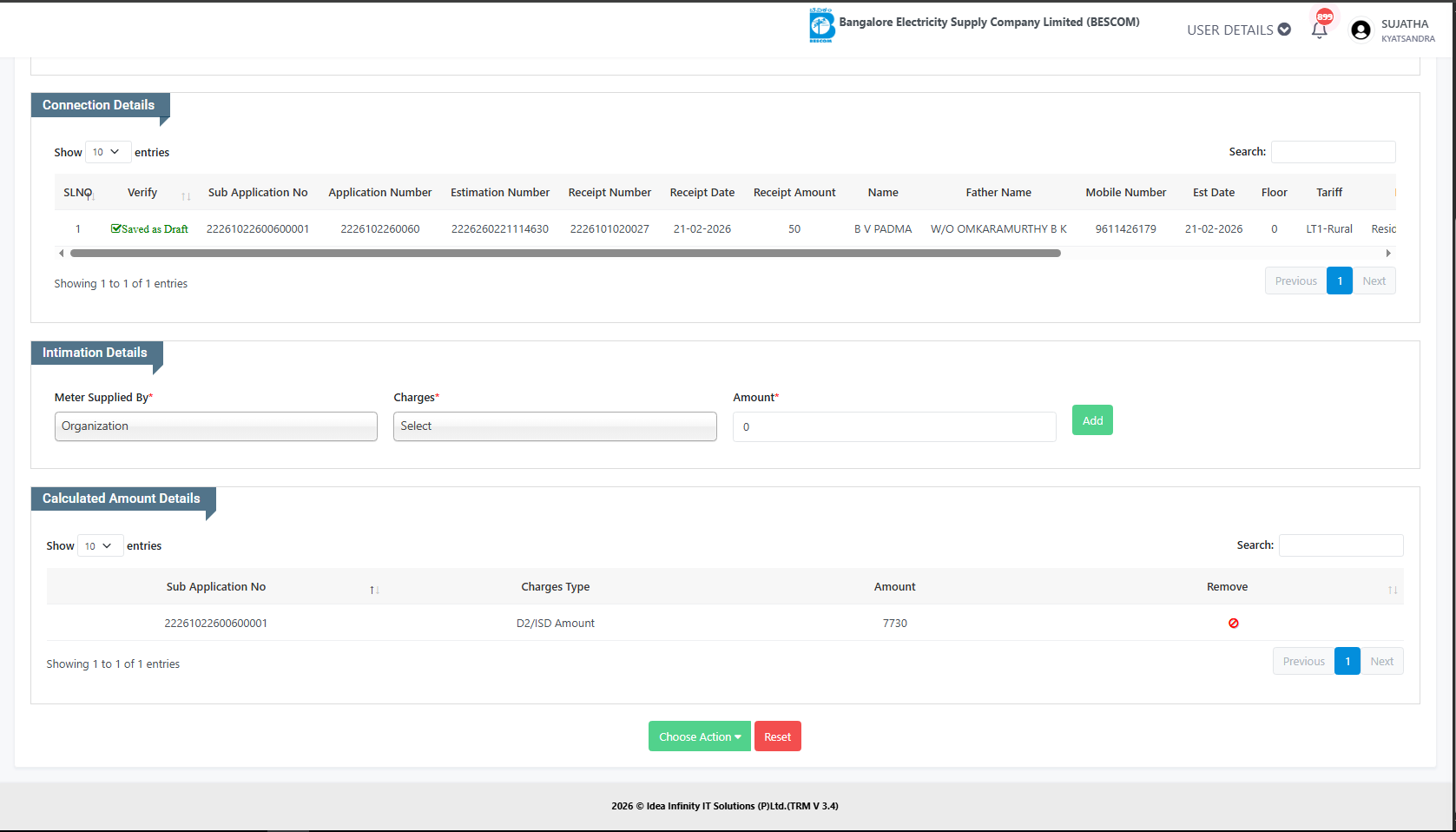The height and width of the screenshot is (832, 1456).
Task: Focus the Amount input field
Action: 893,427
